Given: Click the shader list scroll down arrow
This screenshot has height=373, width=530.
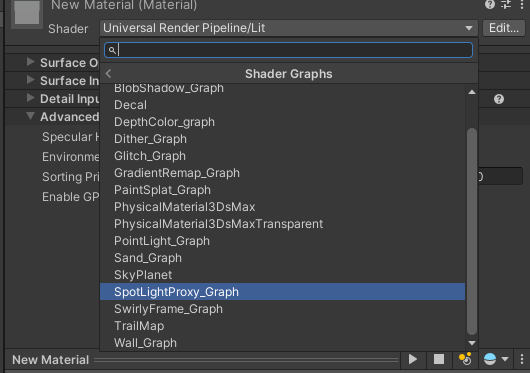Looking at the screenshot, I should pyautogui.click(x=472, y=343).
